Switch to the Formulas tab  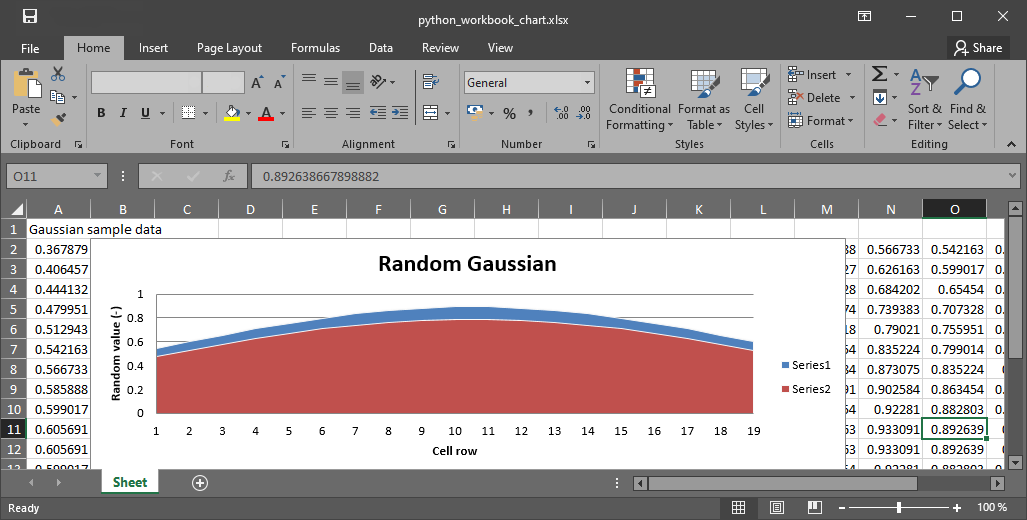pos(316,48)
